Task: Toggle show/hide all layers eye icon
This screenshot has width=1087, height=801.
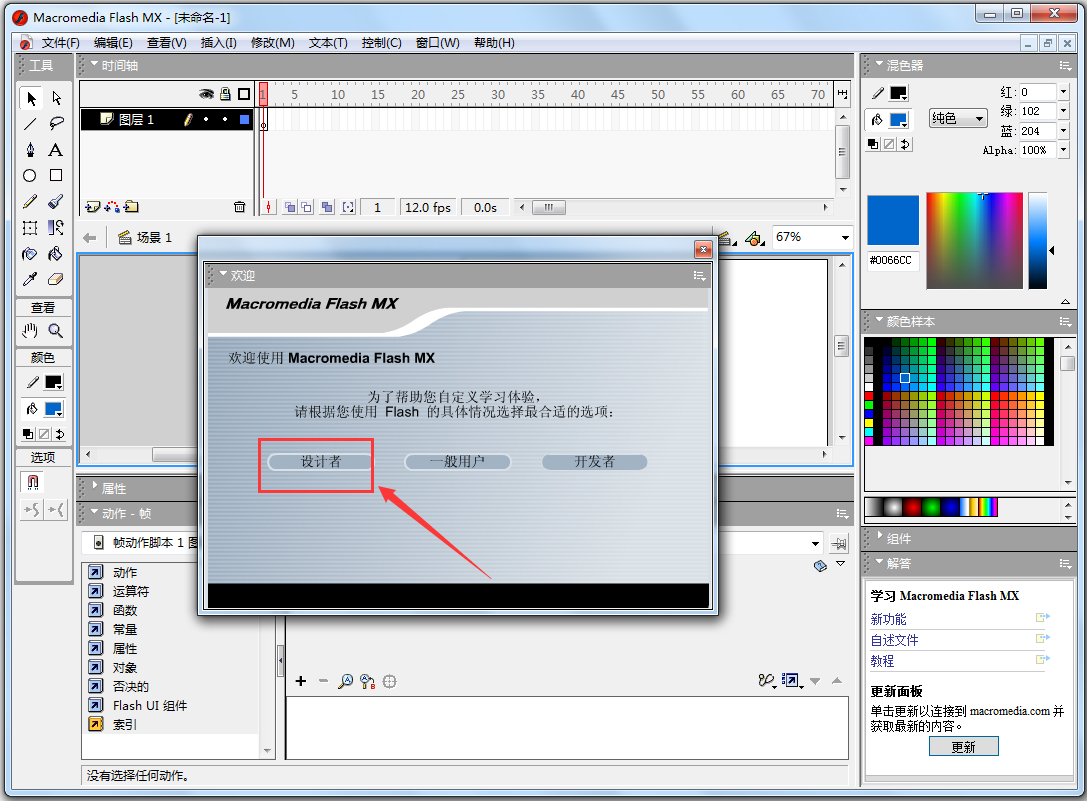Action: 206,94
